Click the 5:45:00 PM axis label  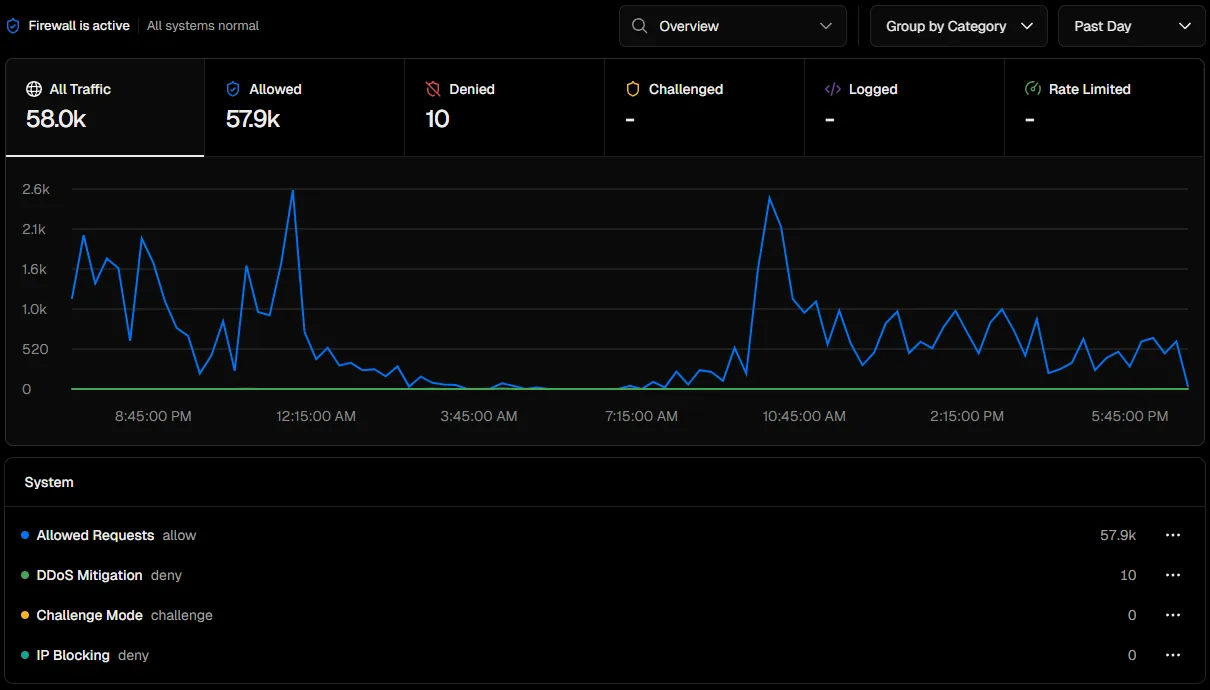(x=1130, y=416)
